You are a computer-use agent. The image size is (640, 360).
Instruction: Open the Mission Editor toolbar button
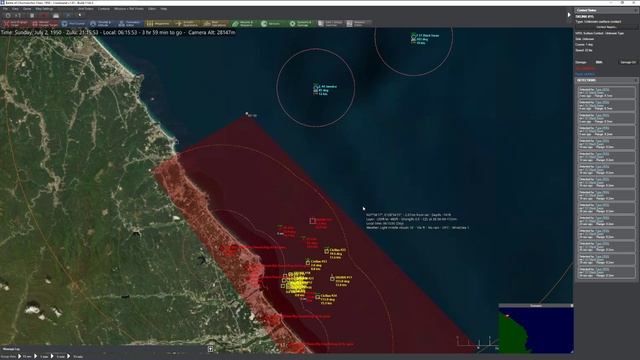[x=358, y=24]
